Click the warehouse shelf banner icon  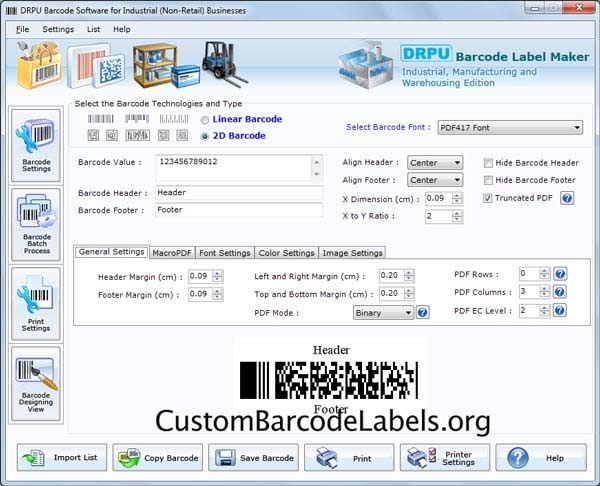point(166,65)
